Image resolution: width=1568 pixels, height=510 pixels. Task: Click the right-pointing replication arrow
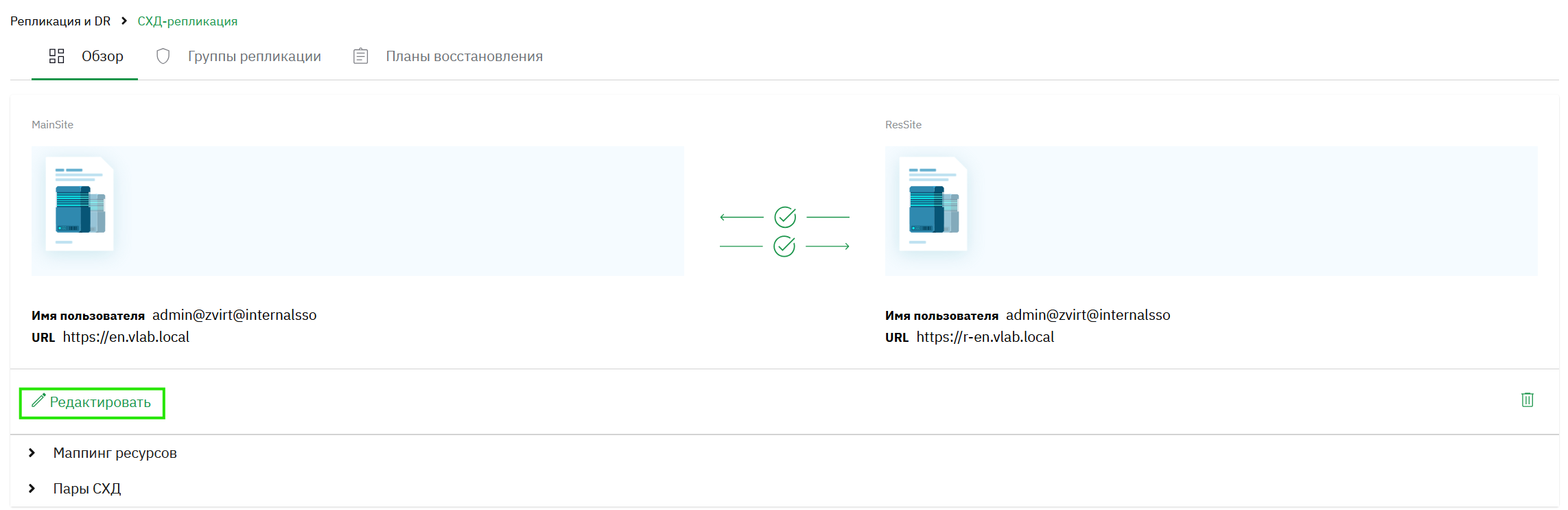tap(828, 246)
